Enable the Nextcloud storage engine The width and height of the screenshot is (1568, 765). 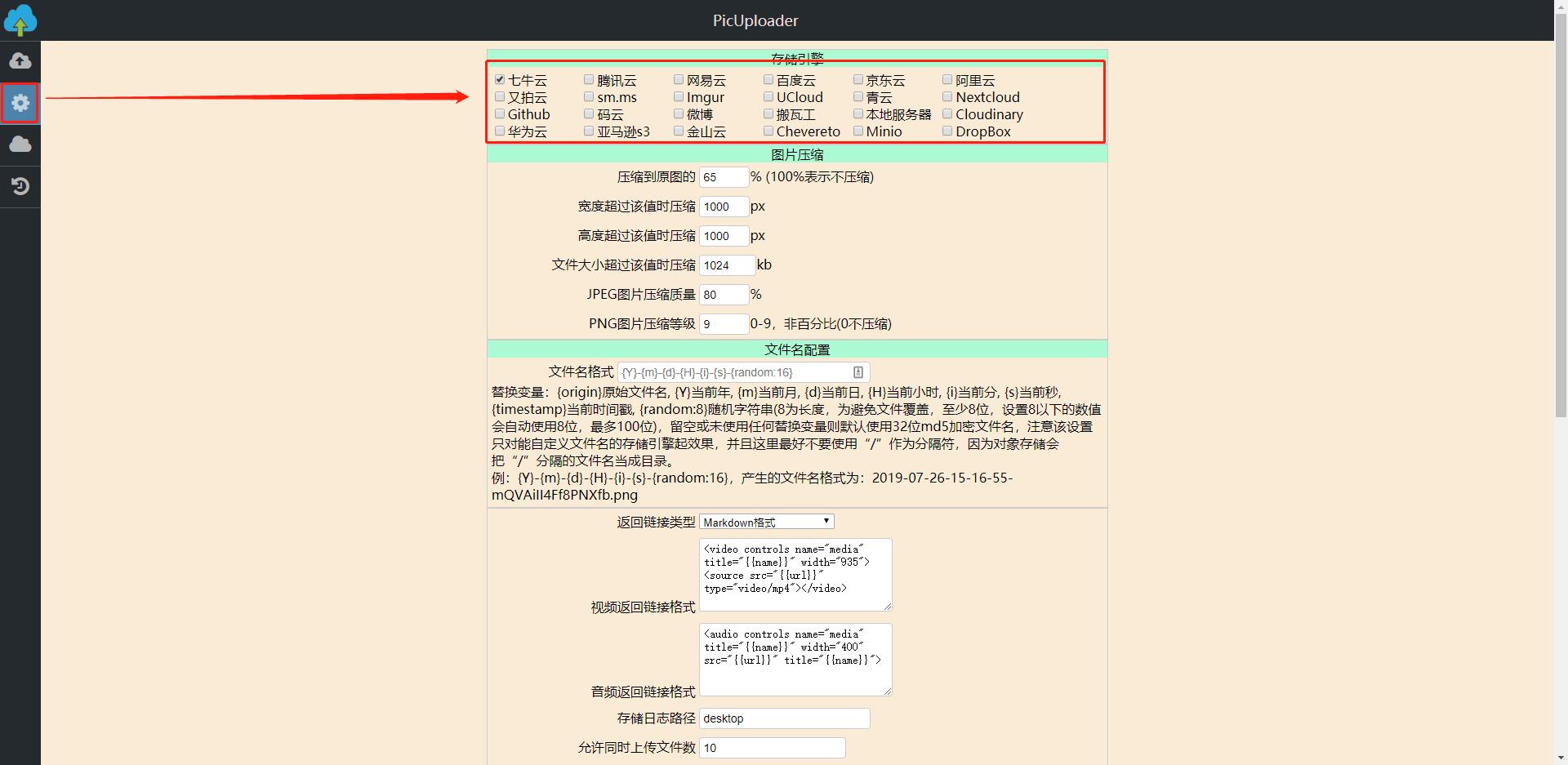947,97
